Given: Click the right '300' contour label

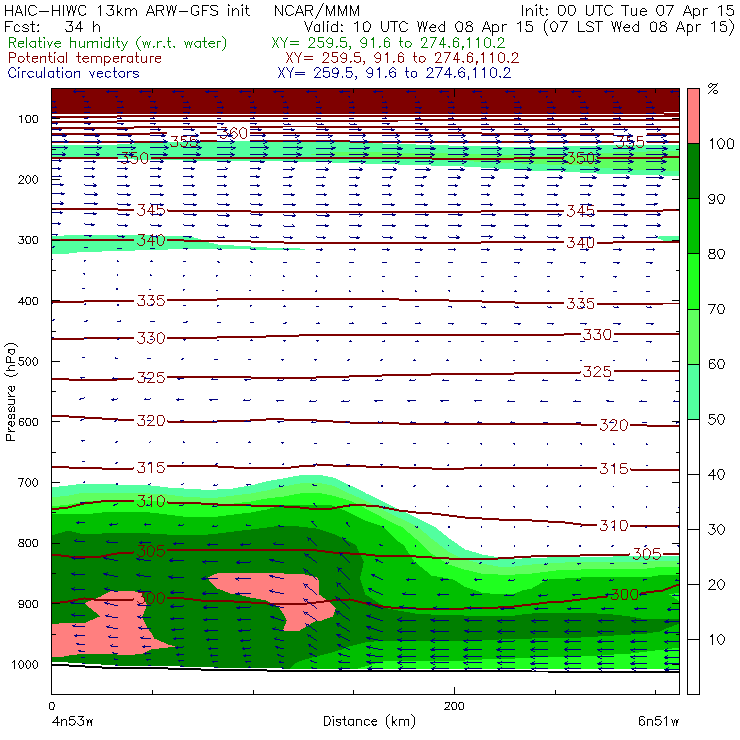Looking at the screenshot, I should (624, 595).
